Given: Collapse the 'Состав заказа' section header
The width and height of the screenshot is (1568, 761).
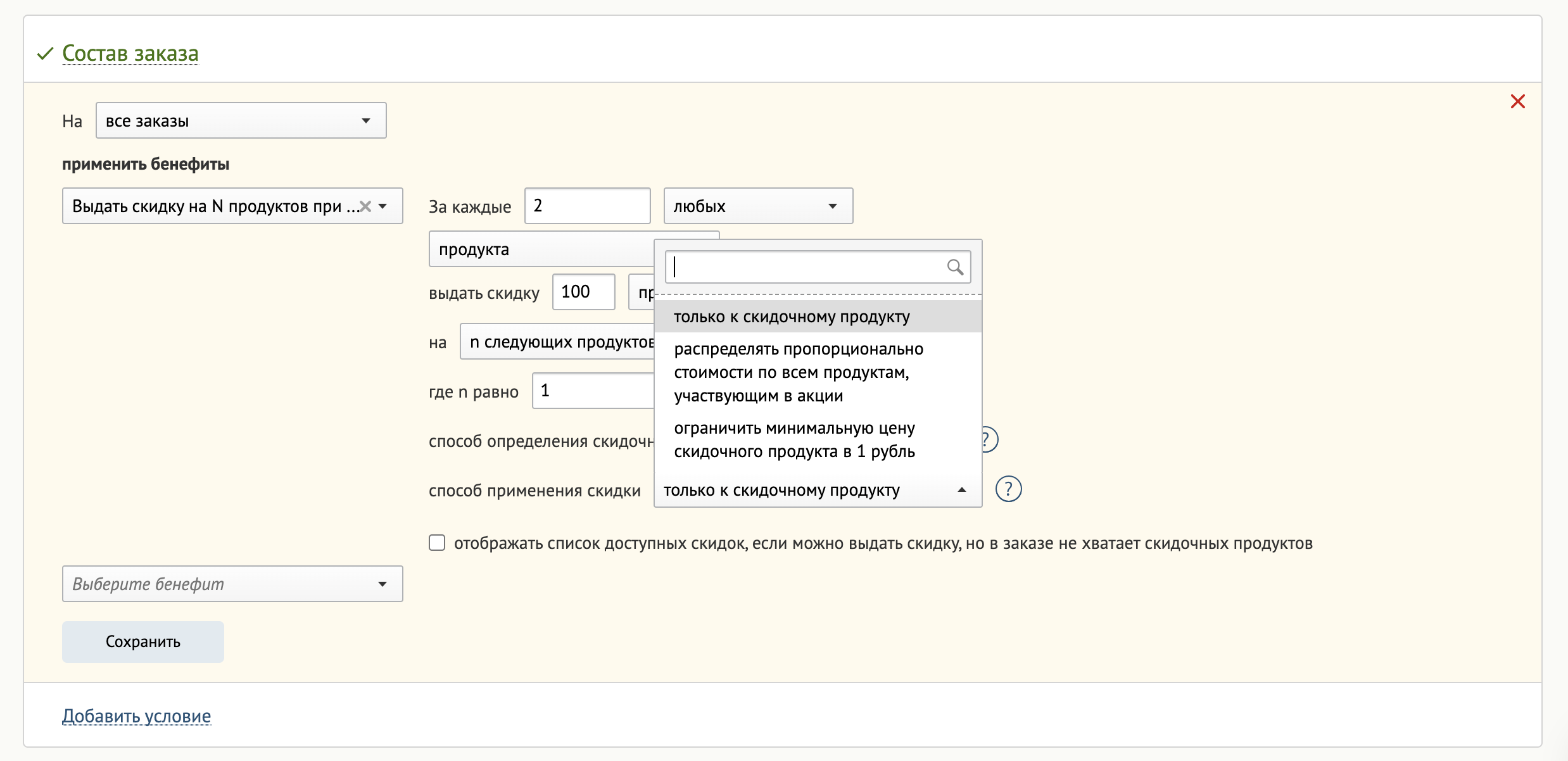Looking at the screenshot, I should [x=130, y=53].
